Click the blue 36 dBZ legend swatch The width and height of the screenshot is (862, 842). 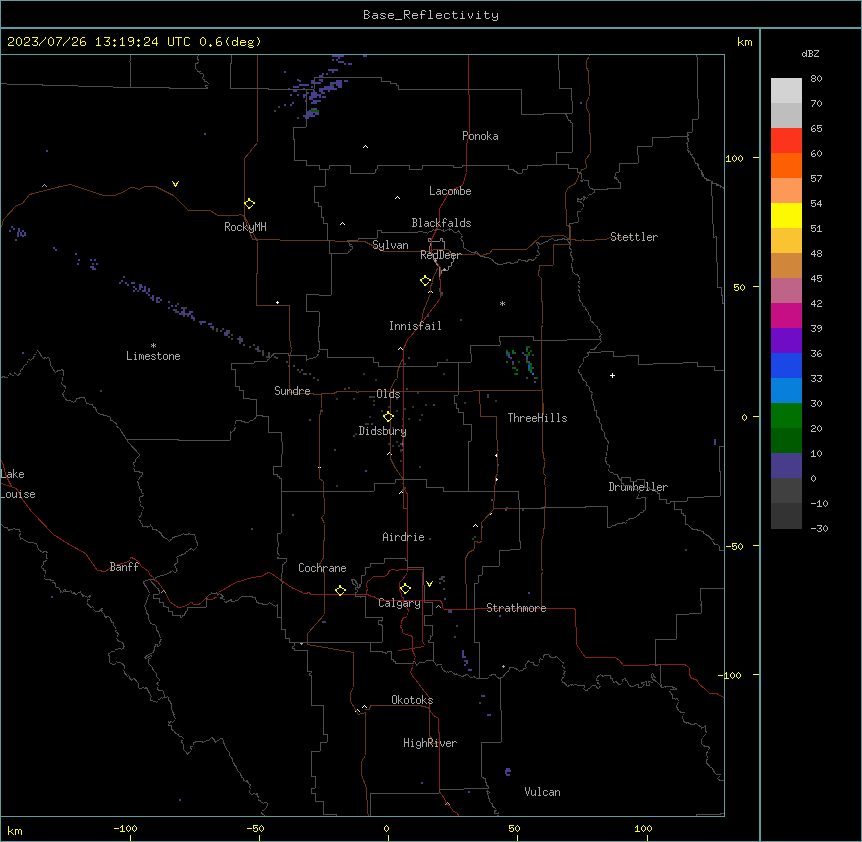click(x=786, y=365)
